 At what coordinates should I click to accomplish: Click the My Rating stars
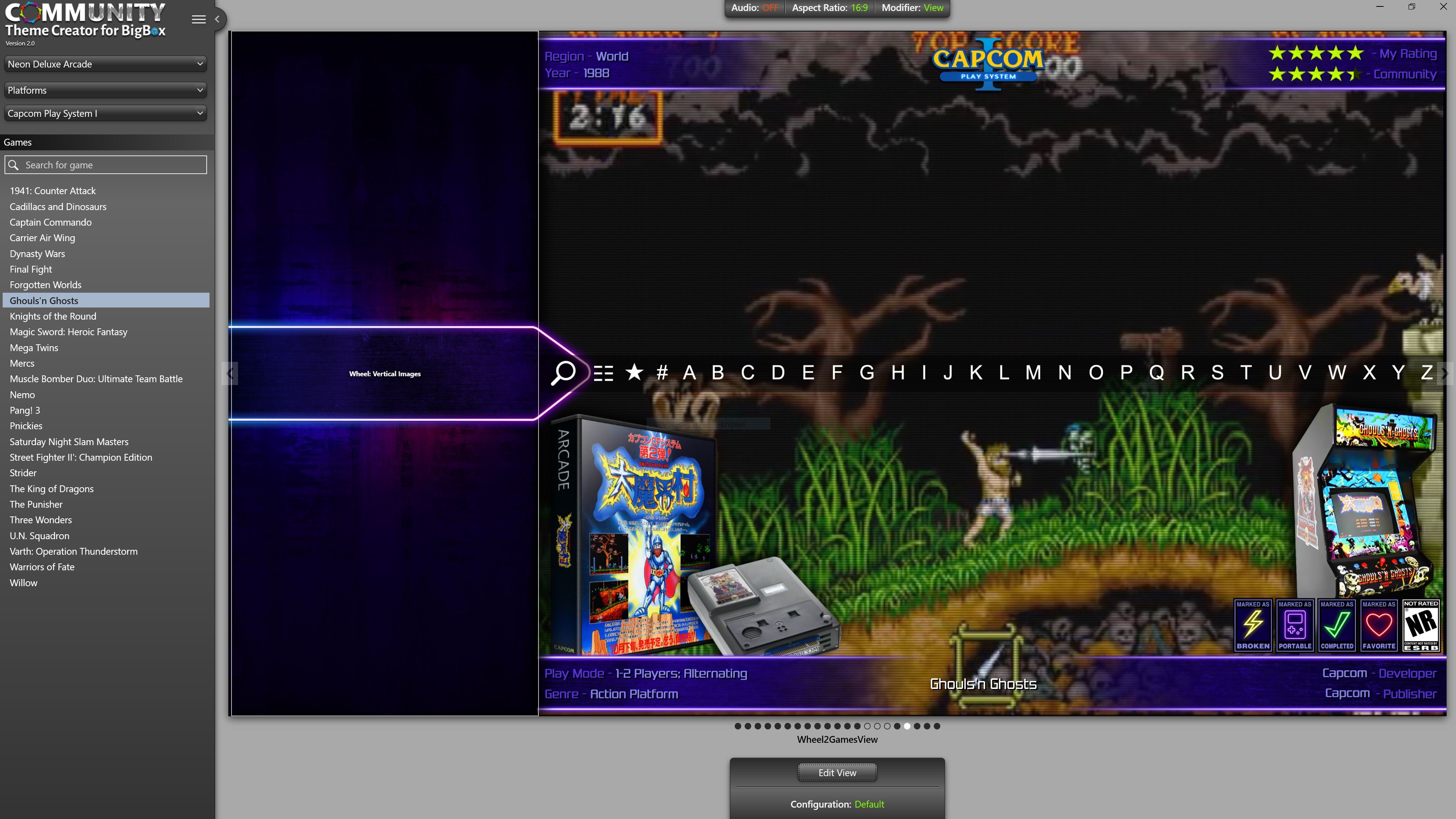1316,53
